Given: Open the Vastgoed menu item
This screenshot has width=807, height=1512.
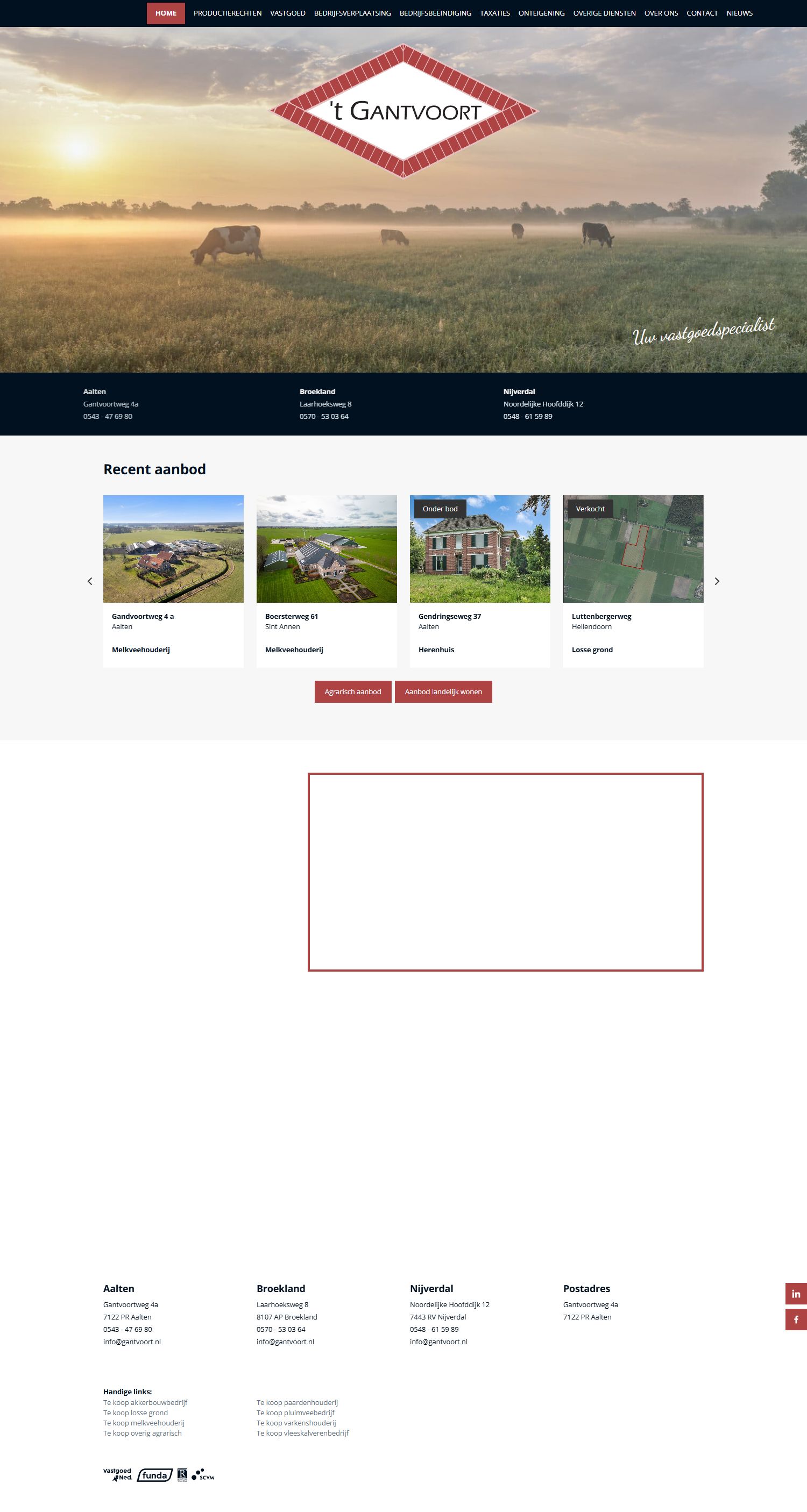Looking at the screenshot, I should pyautogui.click(x=287, y=13).
